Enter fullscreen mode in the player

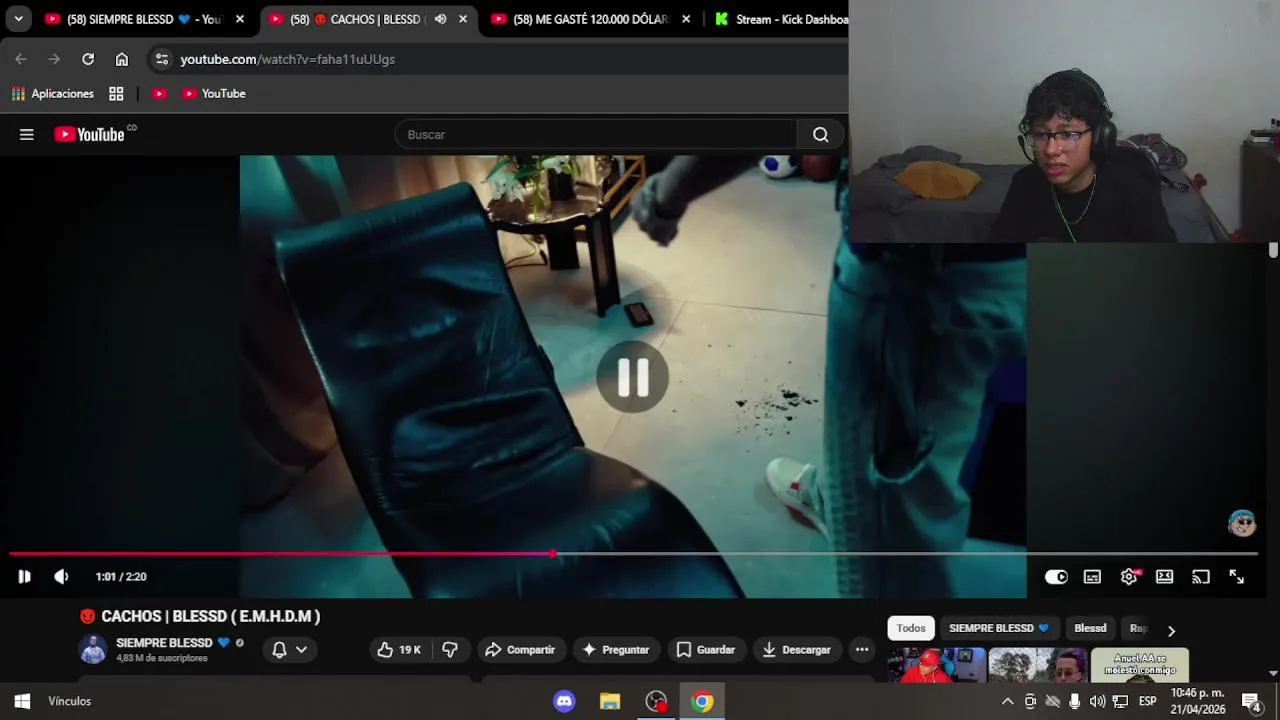pos(1237,577)
